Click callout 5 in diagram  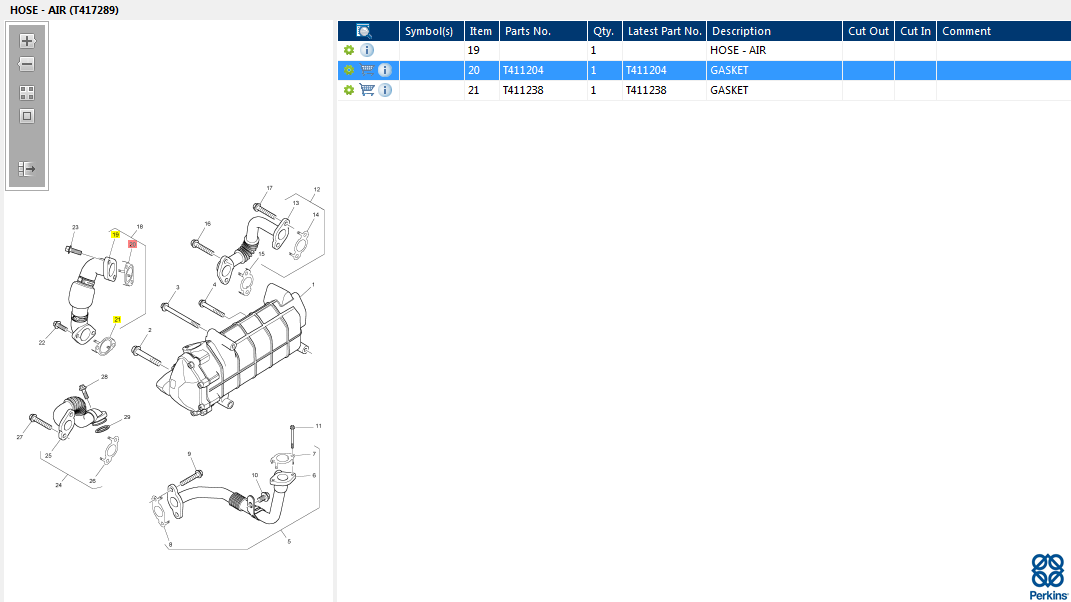[x=289, y=541]
